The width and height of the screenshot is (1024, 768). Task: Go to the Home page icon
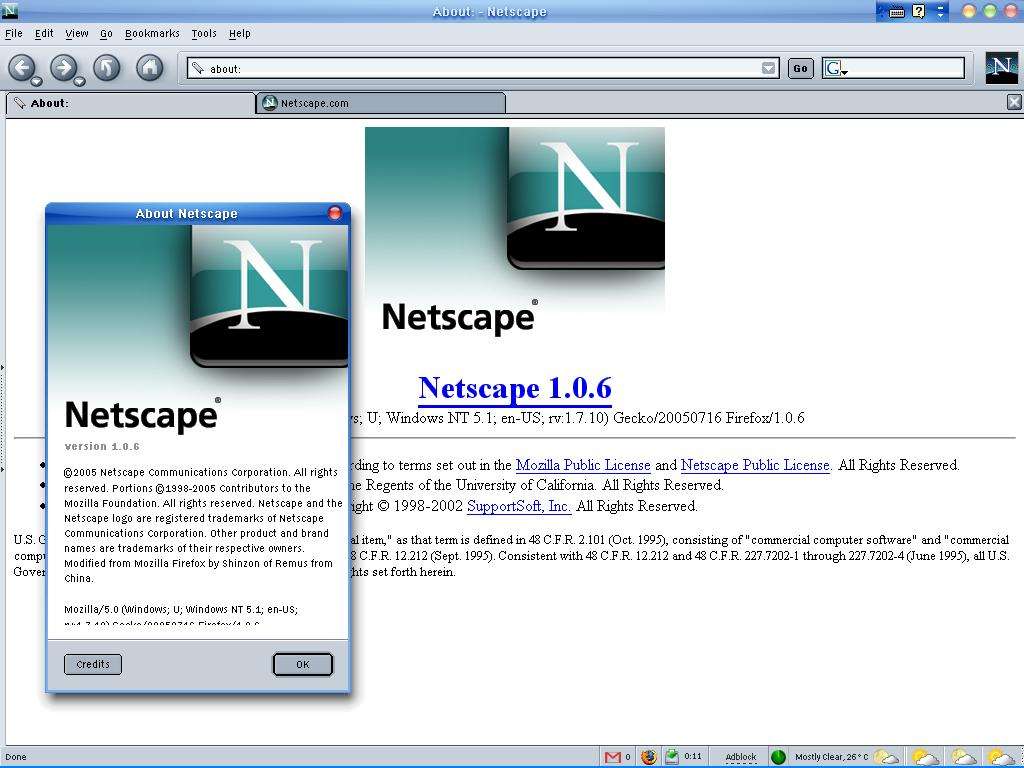coord(149,67)
